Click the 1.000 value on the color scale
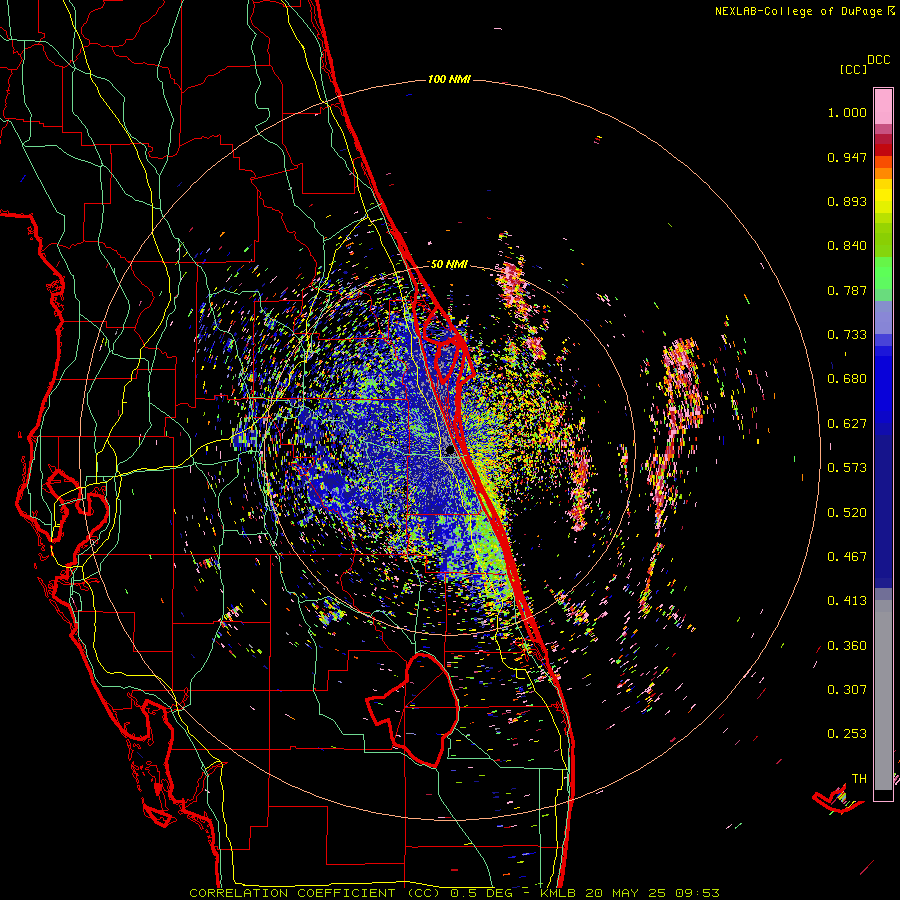The image size is (900, 900). pyautogui.click(x=847, y=112)
